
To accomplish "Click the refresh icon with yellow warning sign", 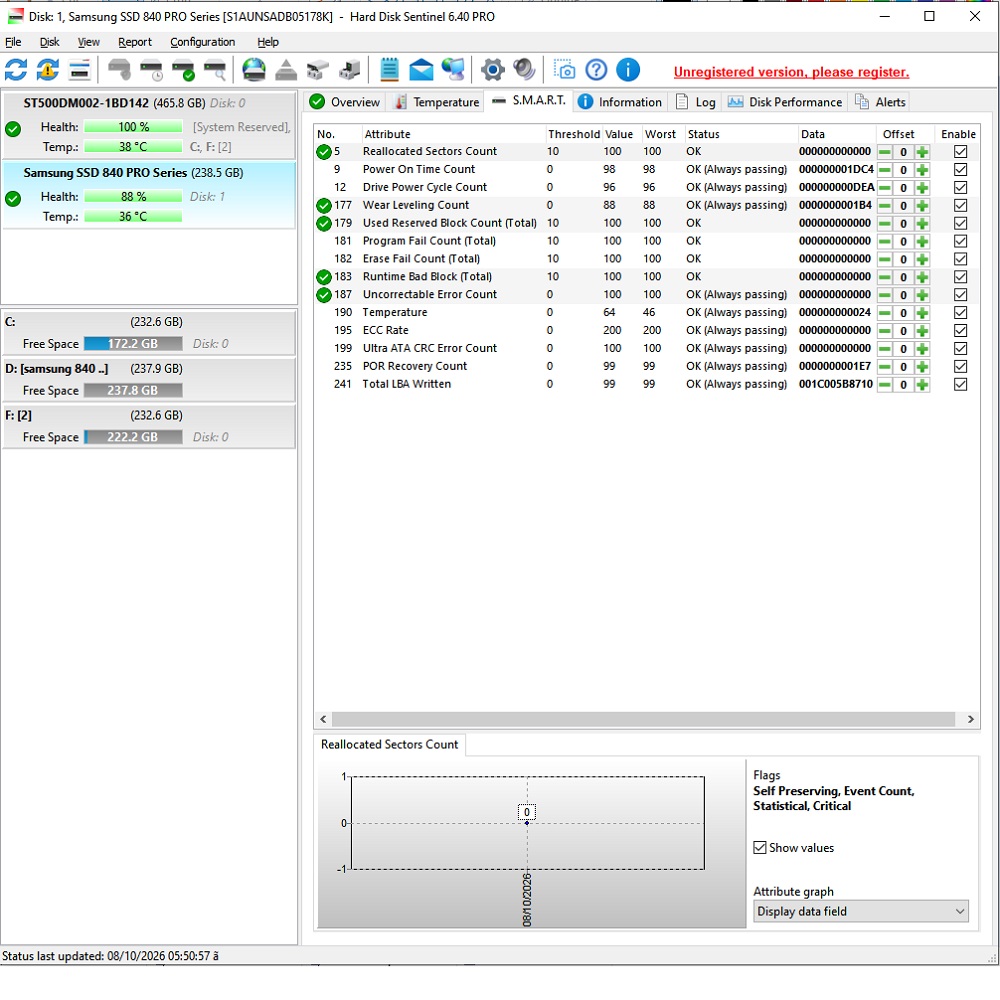I will tap(48, 70).
